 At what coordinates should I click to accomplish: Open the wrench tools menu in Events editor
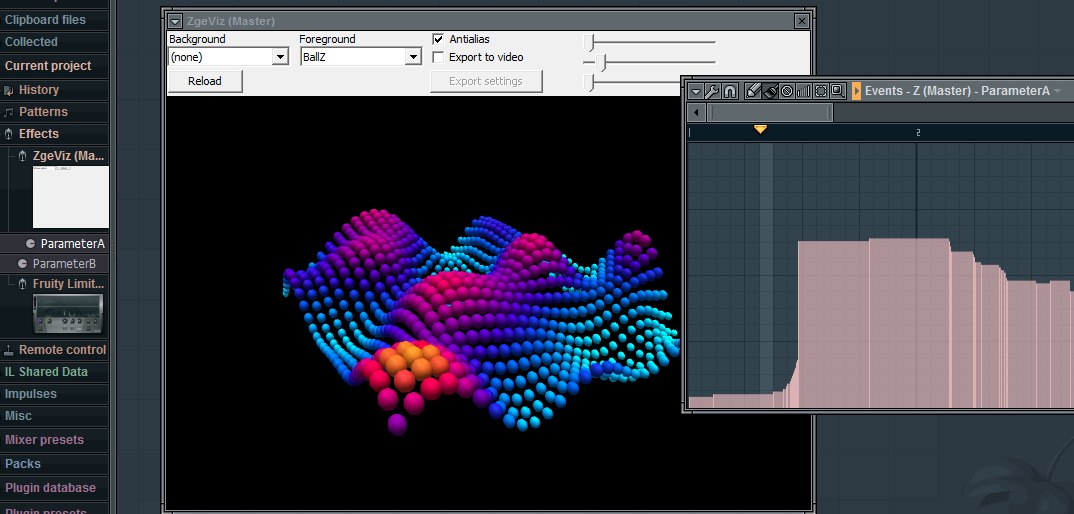712,91
